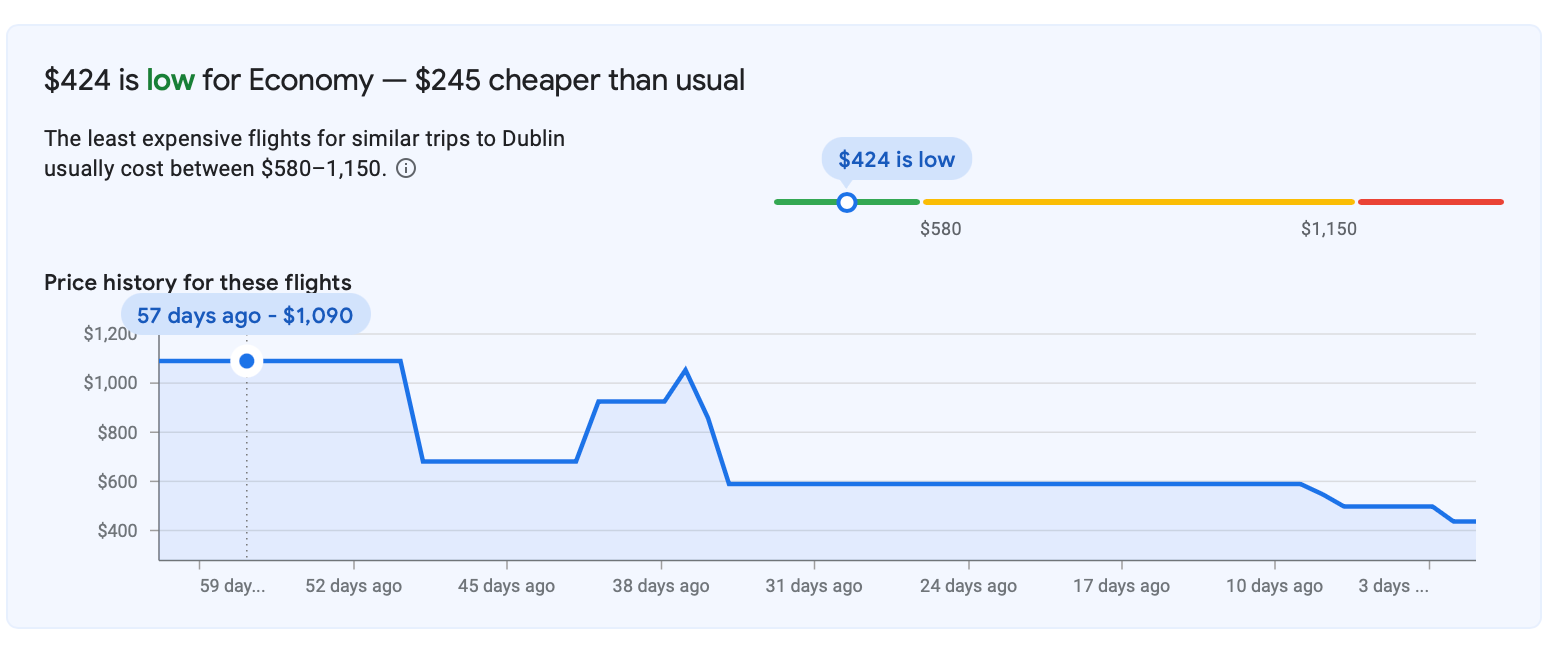1562x652 pixels.
Task: Click the $1,150 label under price bar
Action: [1329, 230]
